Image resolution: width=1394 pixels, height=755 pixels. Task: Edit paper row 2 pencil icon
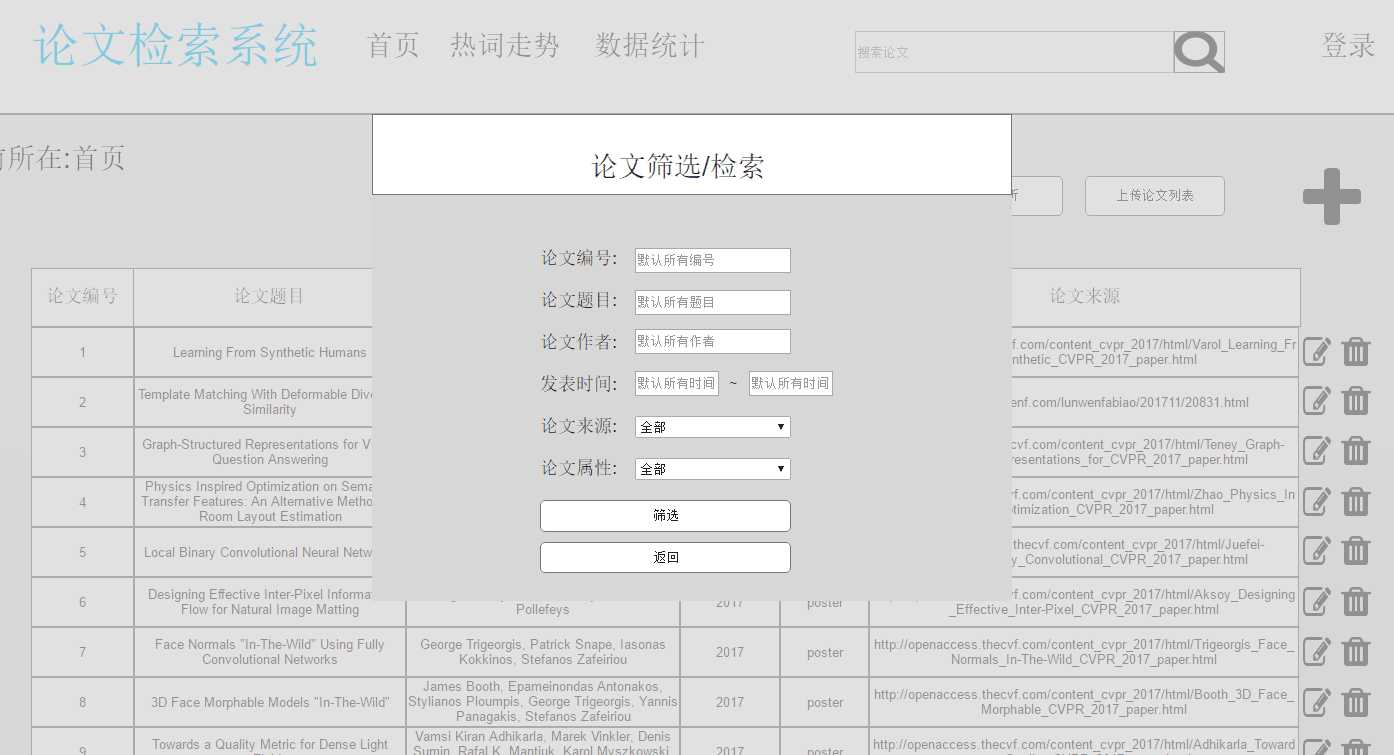[x=1317, y=401]
